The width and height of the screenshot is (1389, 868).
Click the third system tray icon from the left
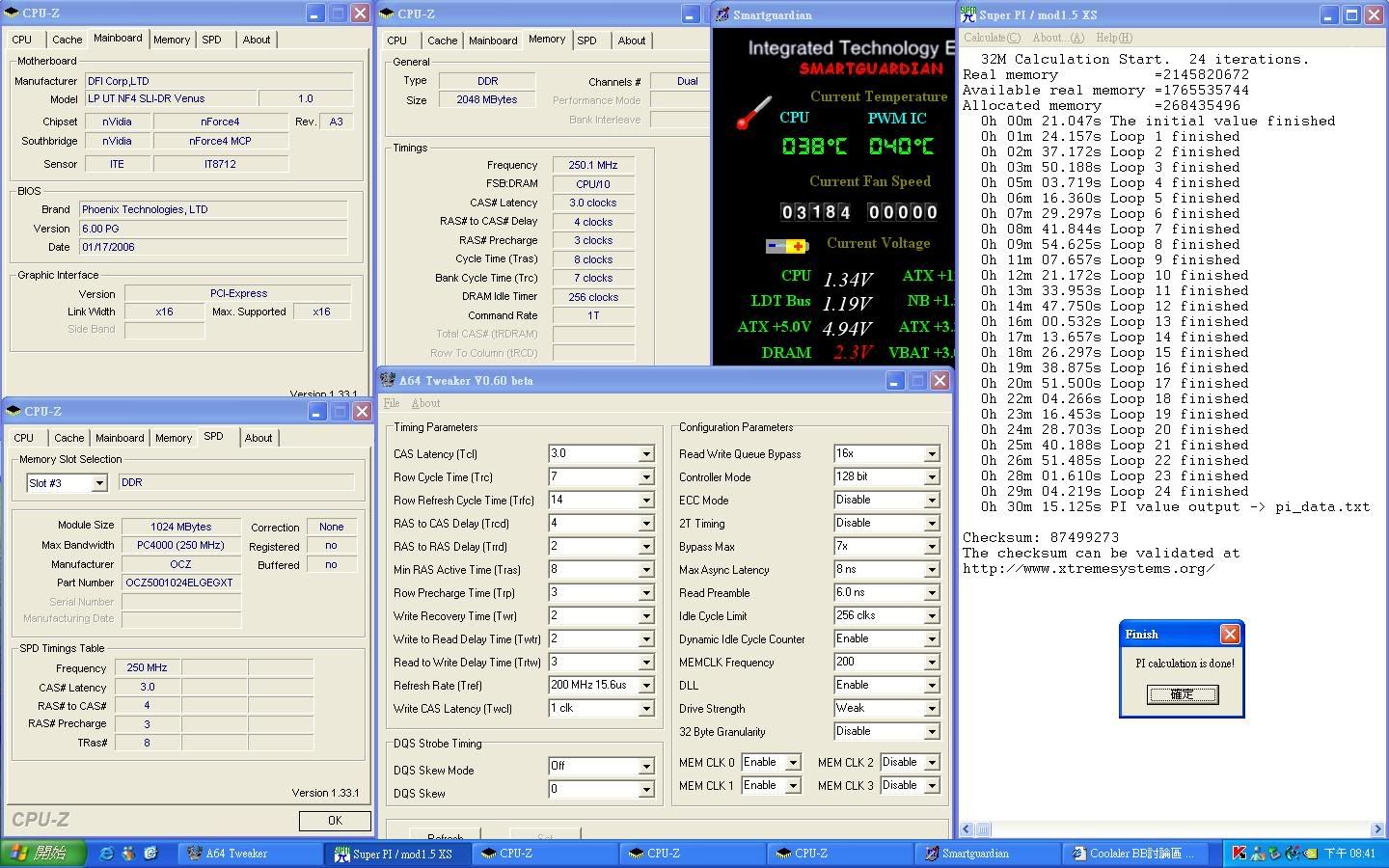1275,854
